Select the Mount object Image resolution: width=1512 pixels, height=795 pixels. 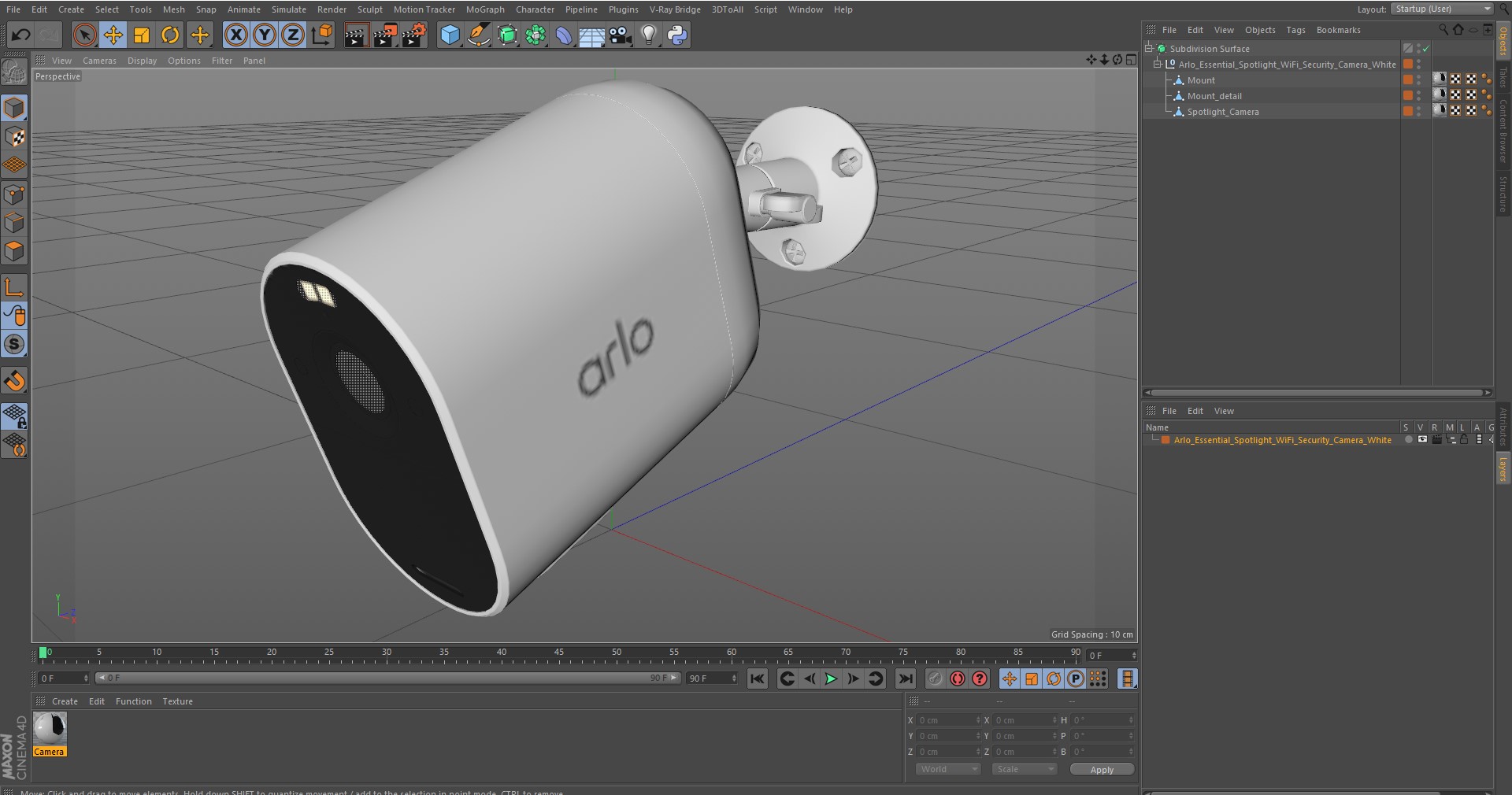tap(1201, 80)
